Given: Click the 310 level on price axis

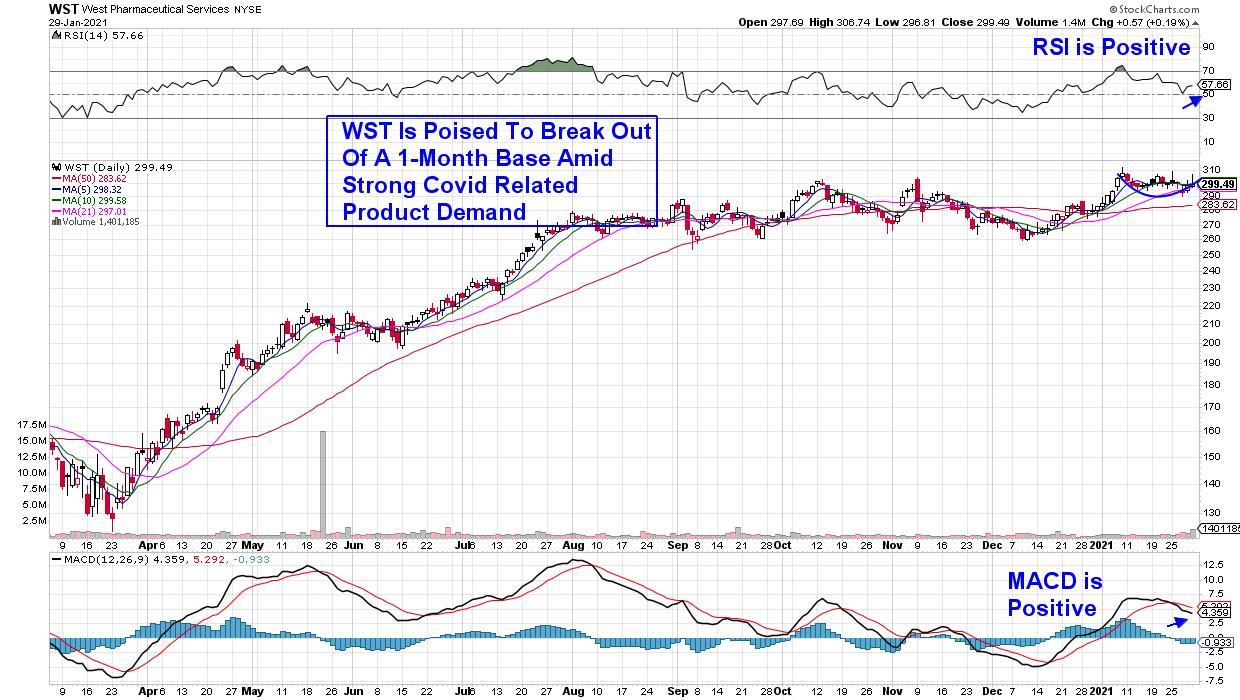Looking at the screenshot, I should (1210, 168).
